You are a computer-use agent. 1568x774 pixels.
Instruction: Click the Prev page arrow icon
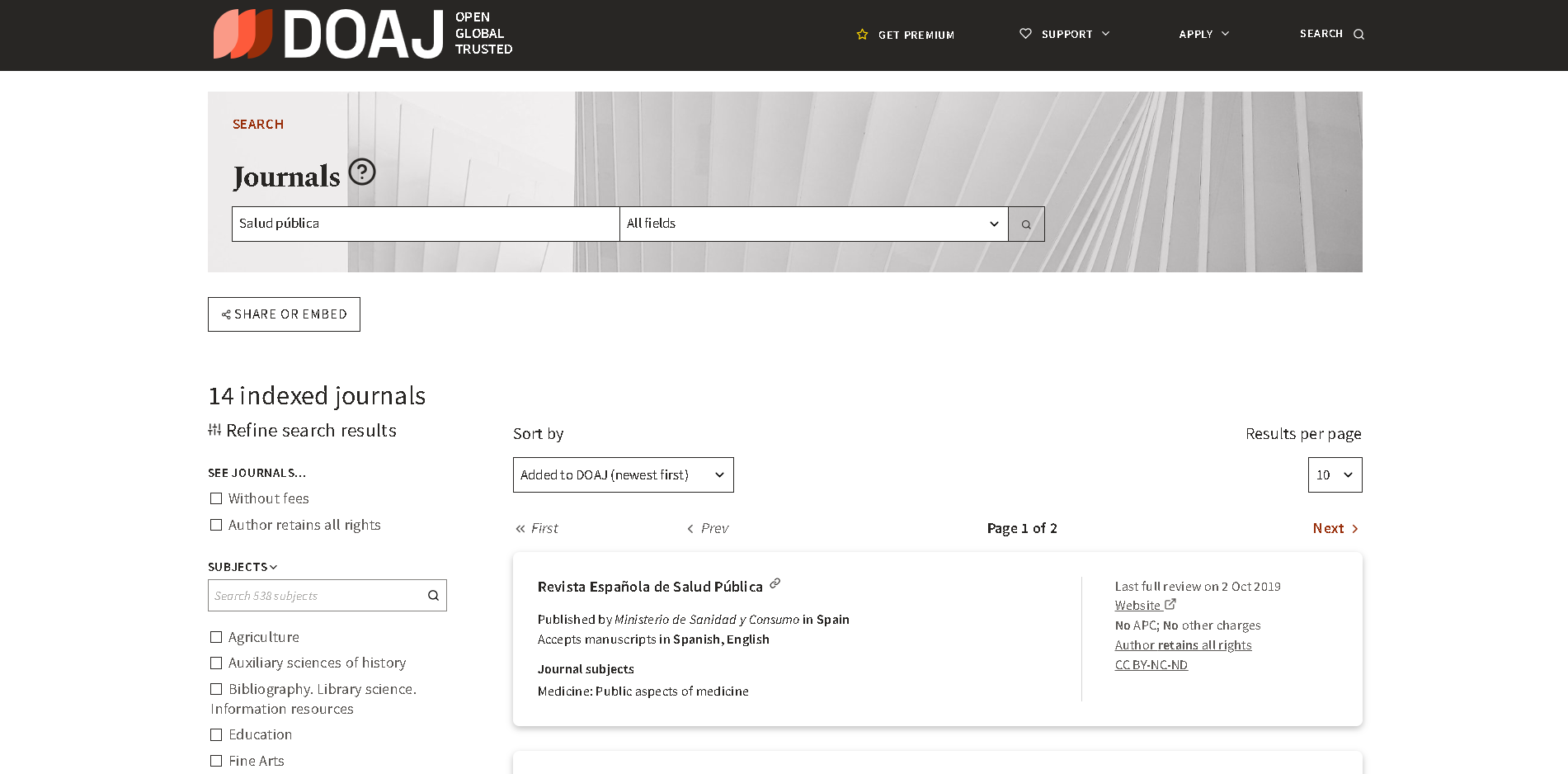[690, 529]
